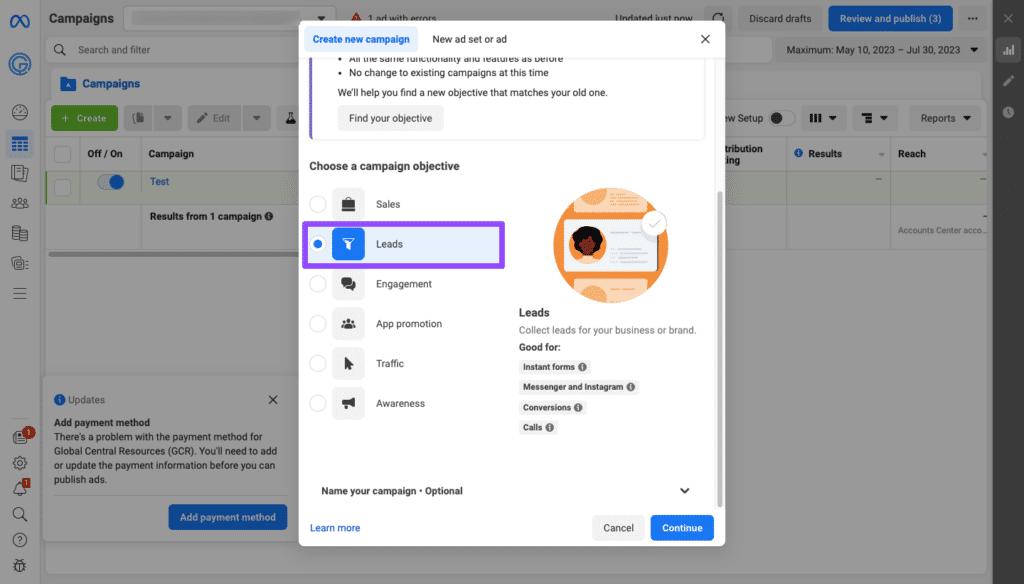
Task: Select the Awareness objective radio button
Action: [x=318, y=403]
